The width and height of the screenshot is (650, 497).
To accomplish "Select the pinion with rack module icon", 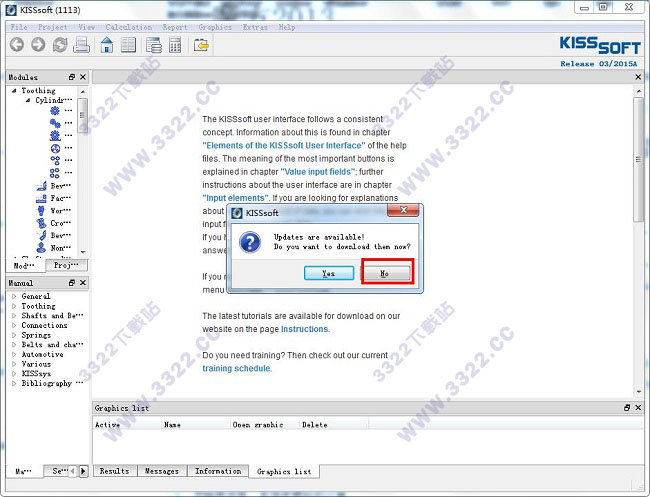I will [55, 136].
